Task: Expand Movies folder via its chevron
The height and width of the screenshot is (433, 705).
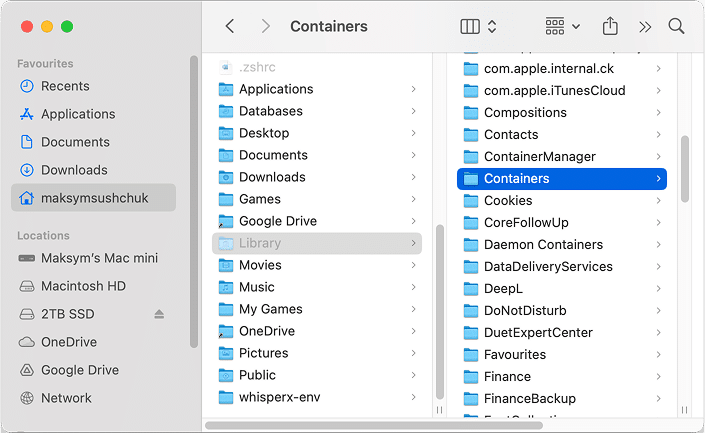Action: pos(413,265)
